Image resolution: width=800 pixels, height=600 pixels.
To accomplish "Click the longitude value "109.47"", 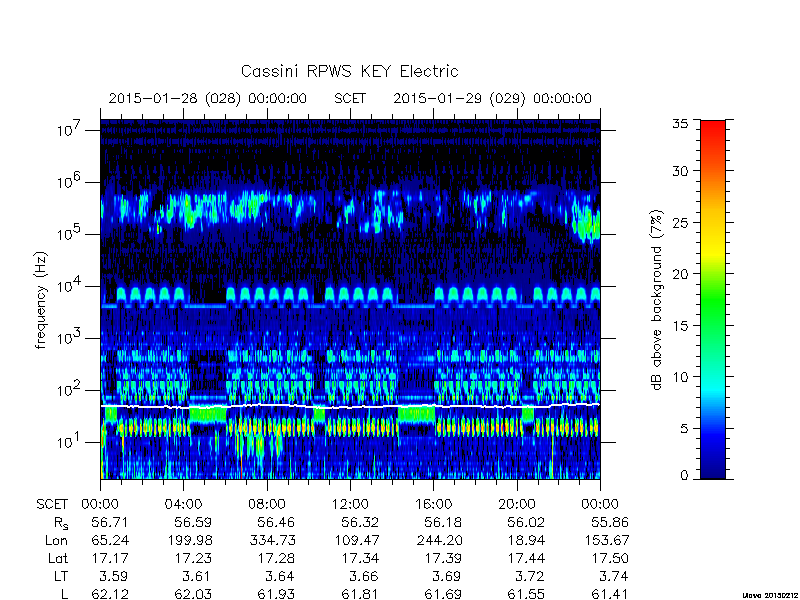I will [x=356, y=540].
